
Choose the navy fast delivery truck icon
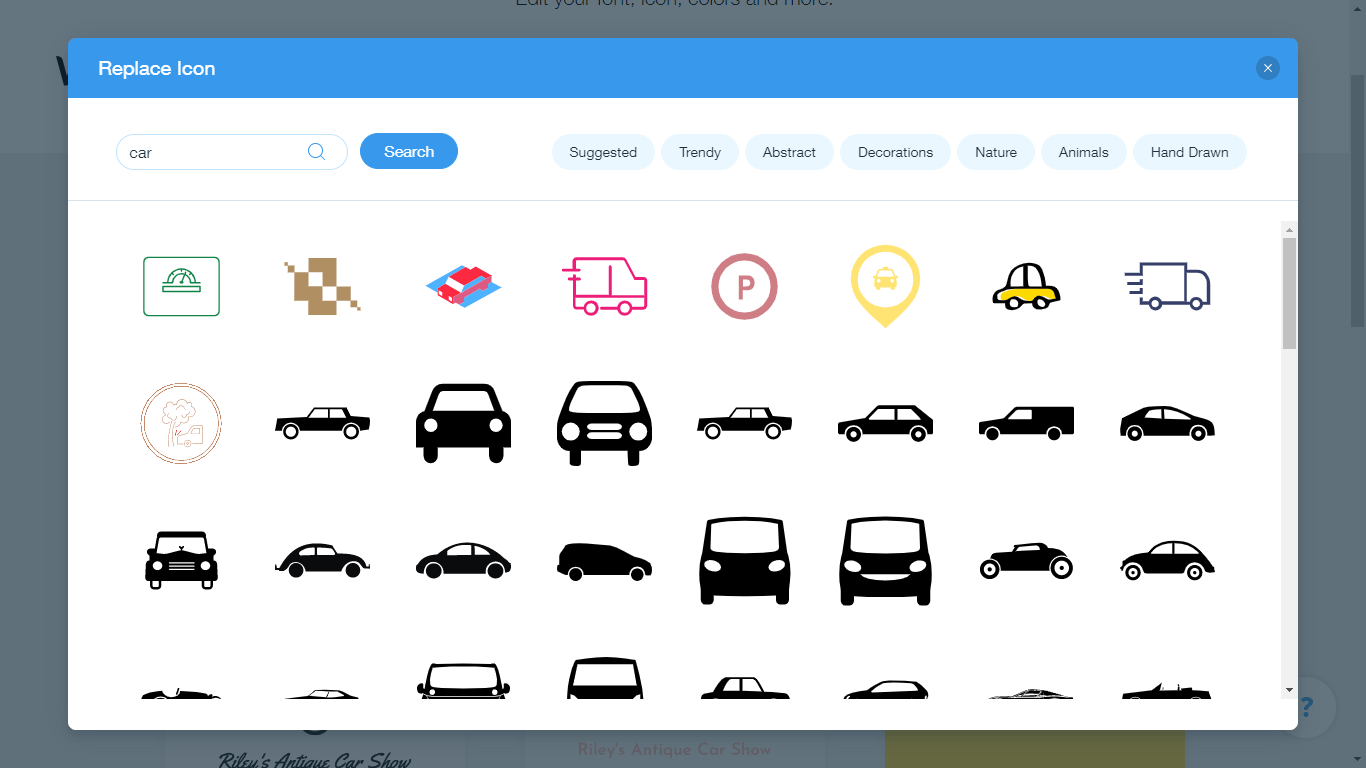pyautogui.click(x=1167, y=286)
